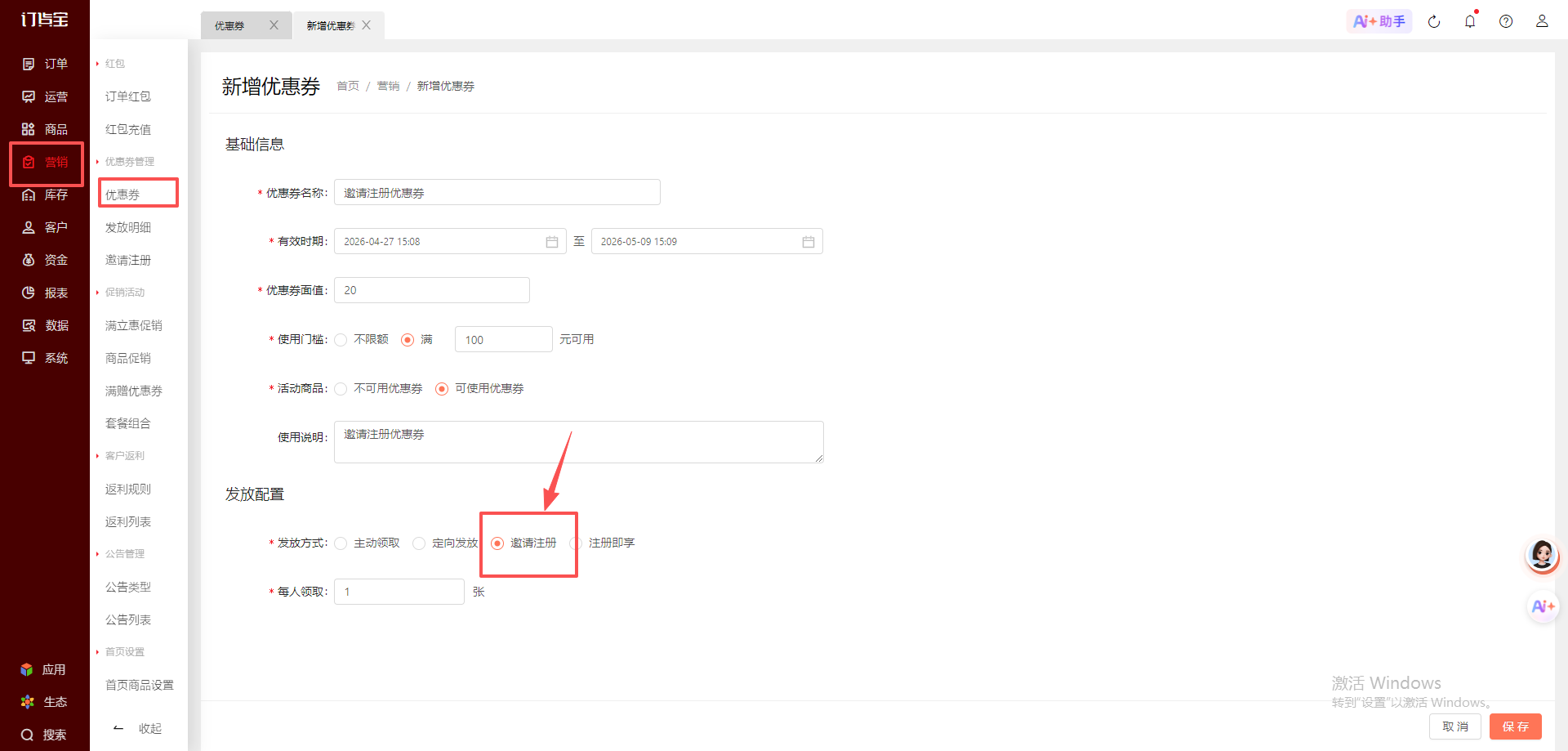Select 主动领取 distribution method

point(341,543)
